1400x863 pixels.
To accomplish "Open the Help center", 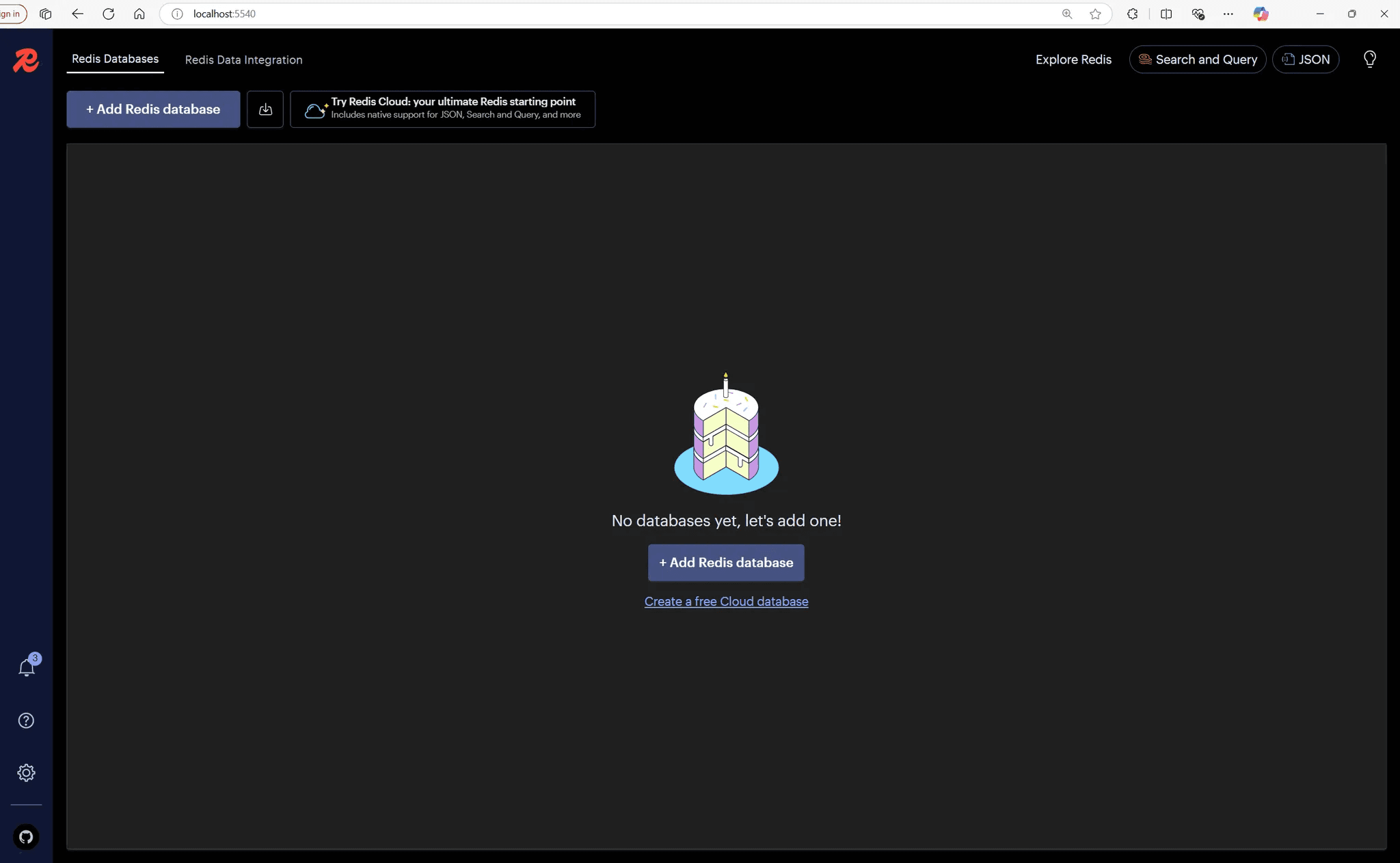I will pyautogui.click(x=27, y=720).
